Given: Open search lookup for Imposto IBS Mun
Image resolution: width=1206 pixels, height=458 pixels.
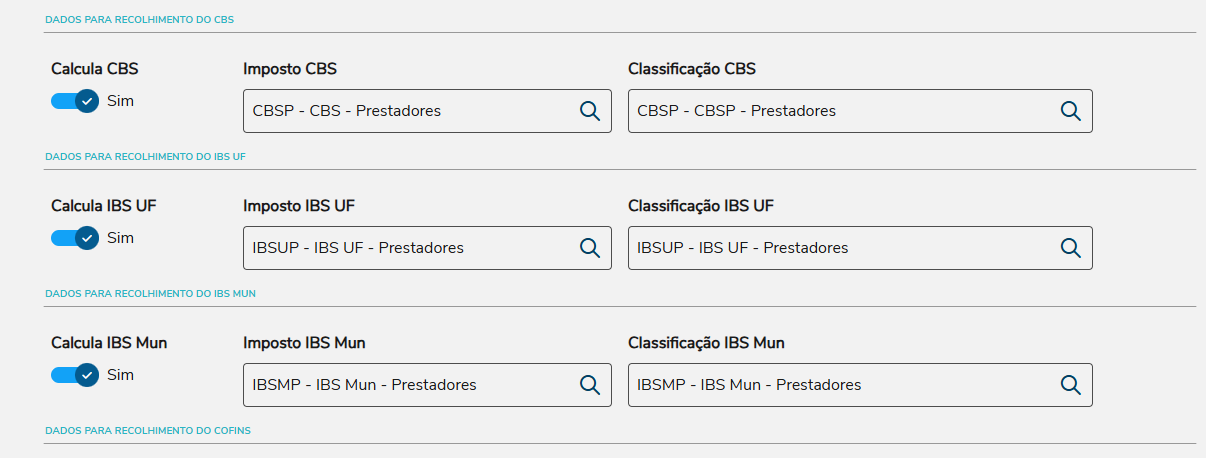Looking at the screenshot, I should (590, 385).
